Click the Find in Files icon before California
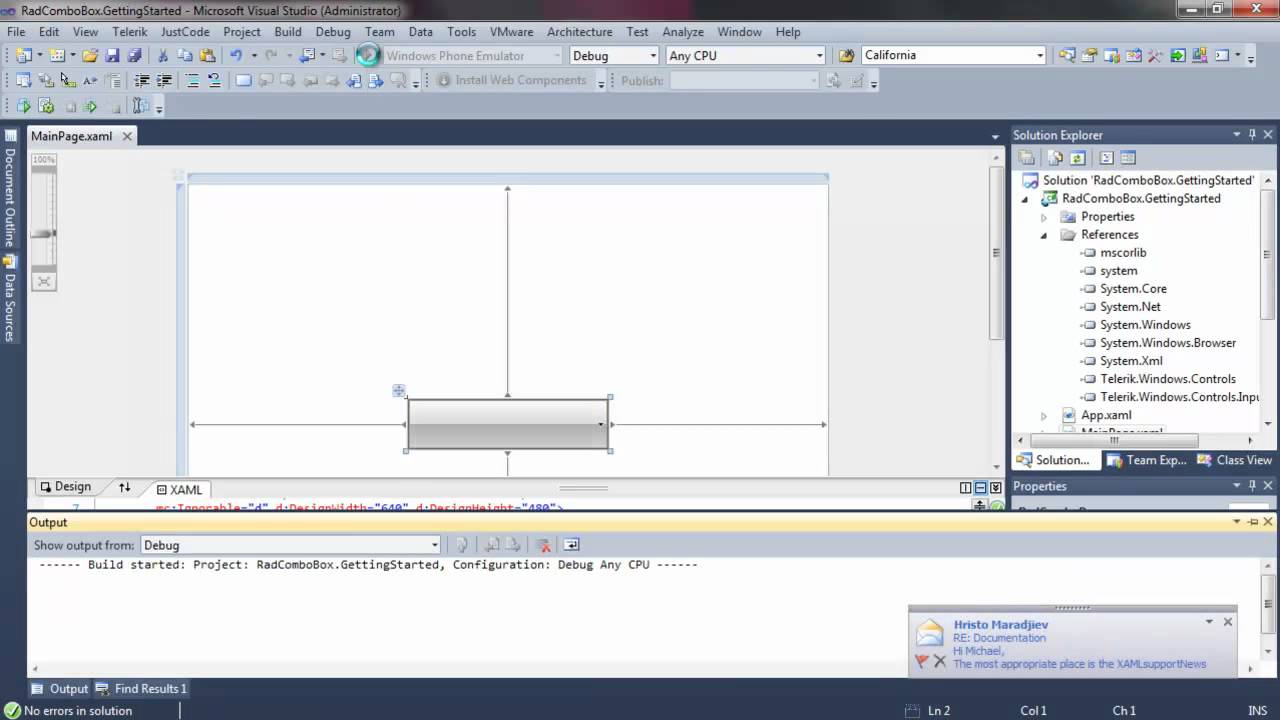Image resolution: width=1280 pixels, height=720 pixels. click(x=846, y=55)
